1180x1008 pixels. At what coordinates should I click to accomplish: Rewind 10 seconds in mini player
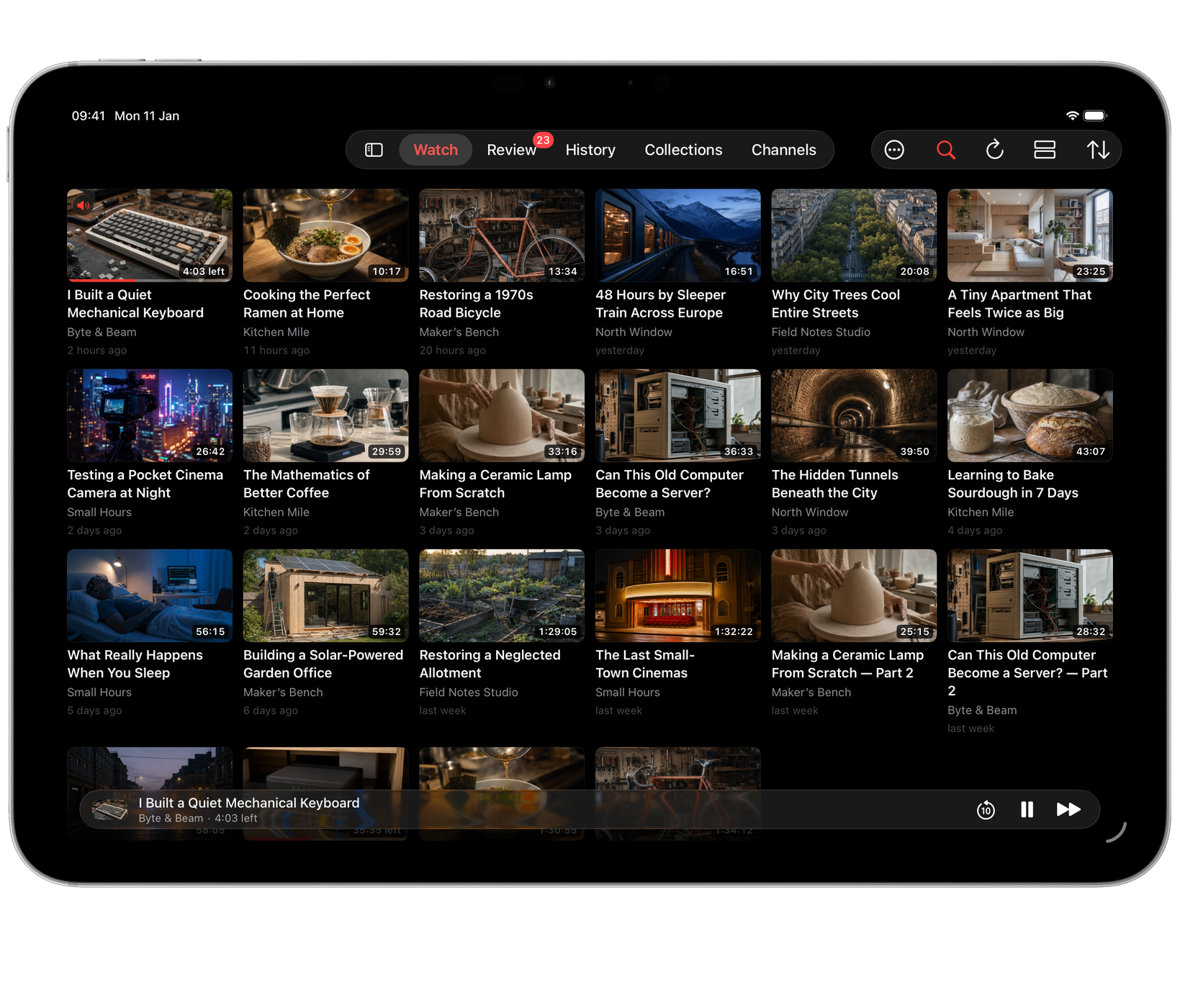[x=986, y=810]
